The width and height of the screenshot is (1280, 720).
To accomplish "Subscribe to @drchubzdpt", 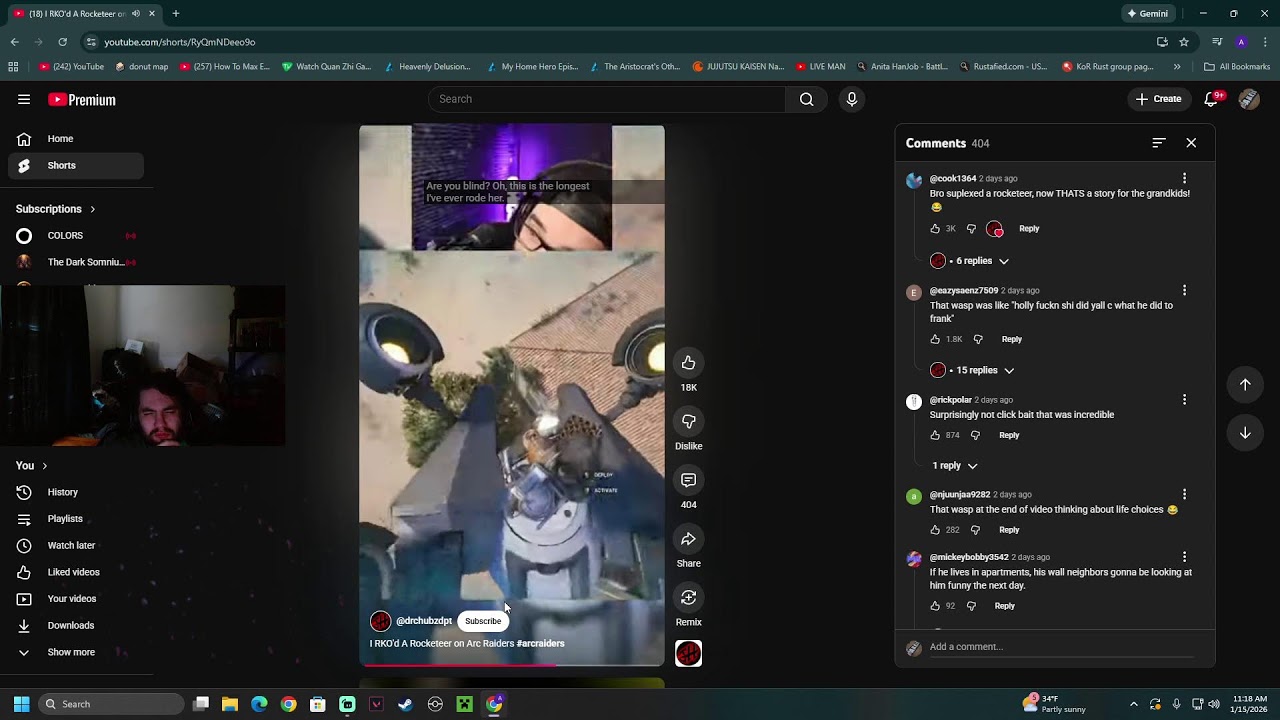I will click(x=483, y=621).
